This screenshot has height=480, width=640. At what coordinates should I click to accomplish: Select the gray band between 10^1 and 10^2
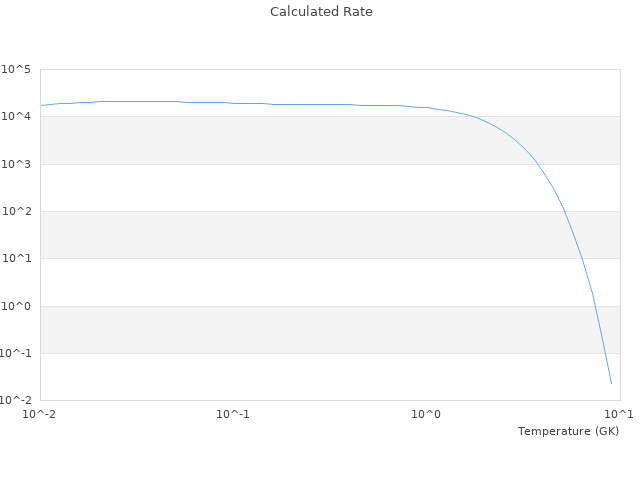coord(250,235)
